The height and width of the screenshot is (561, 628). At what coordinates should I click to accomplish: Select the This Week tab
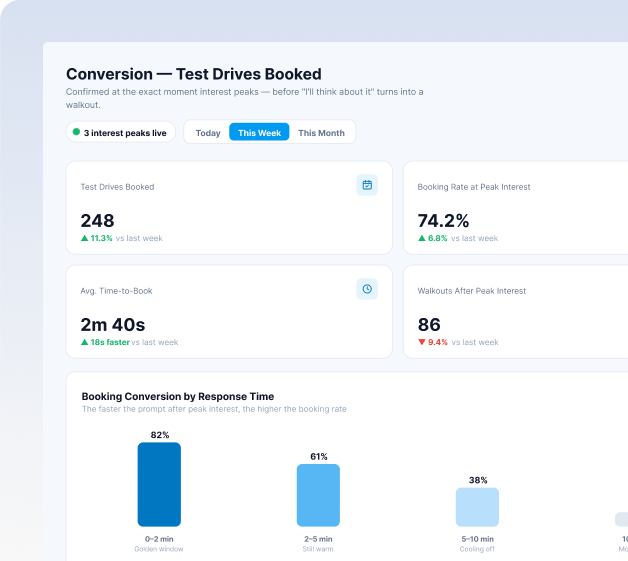coord(259,133)
